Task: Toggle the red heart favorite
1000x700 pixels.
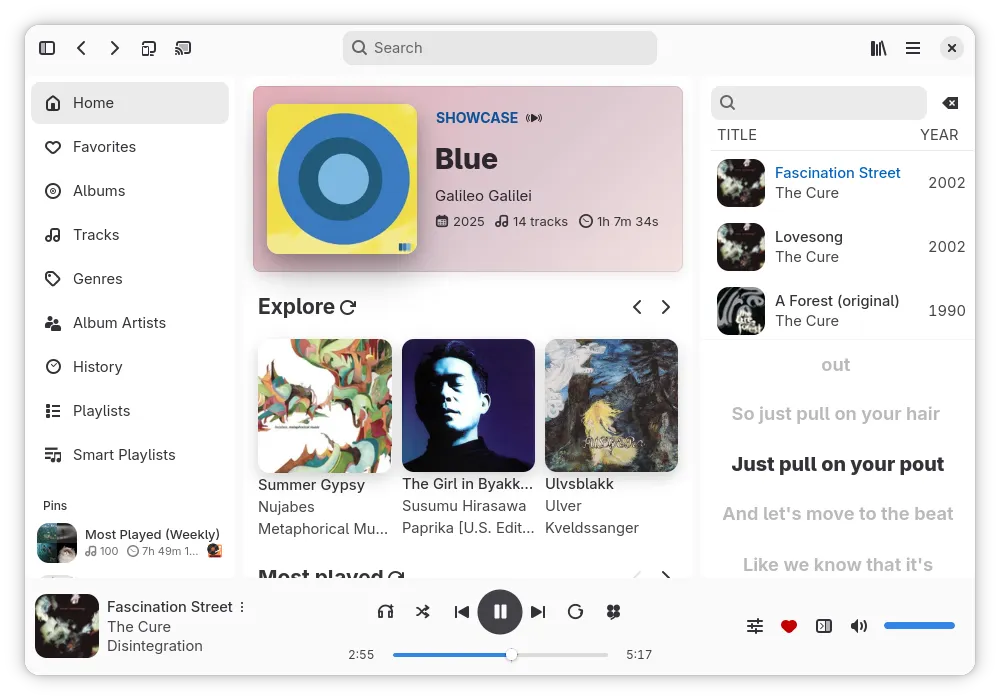Action: pyautogui.click(x=789, y=626)
